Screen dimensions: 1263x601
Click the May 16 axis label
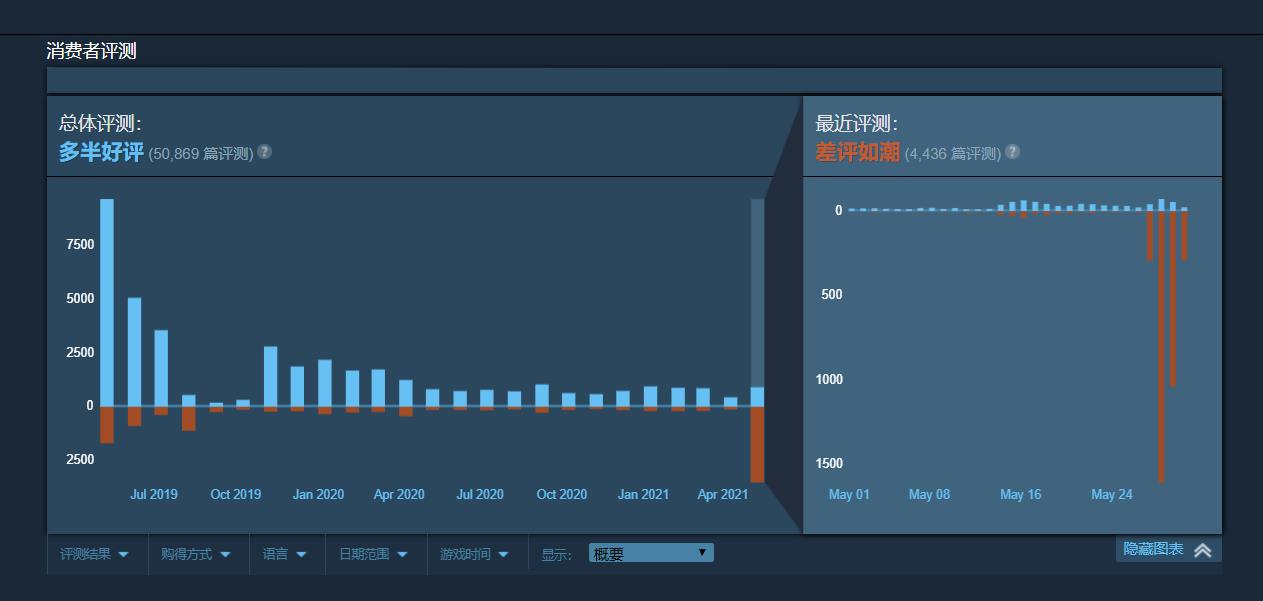click(1020, 494)
